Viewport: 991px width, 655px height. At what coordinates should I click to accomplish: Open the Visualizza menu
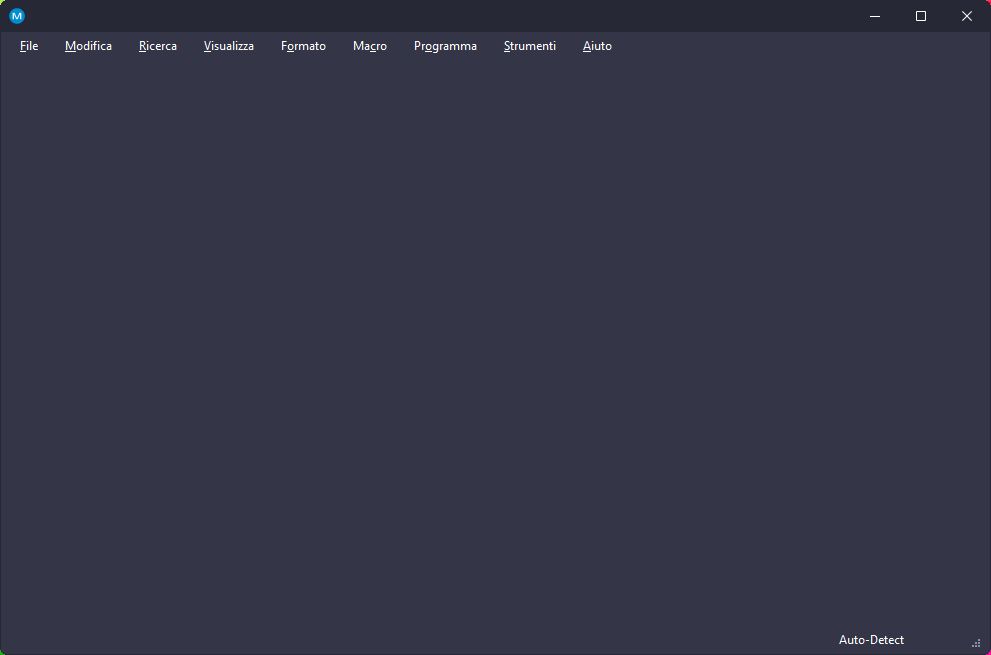coord(229,46)
